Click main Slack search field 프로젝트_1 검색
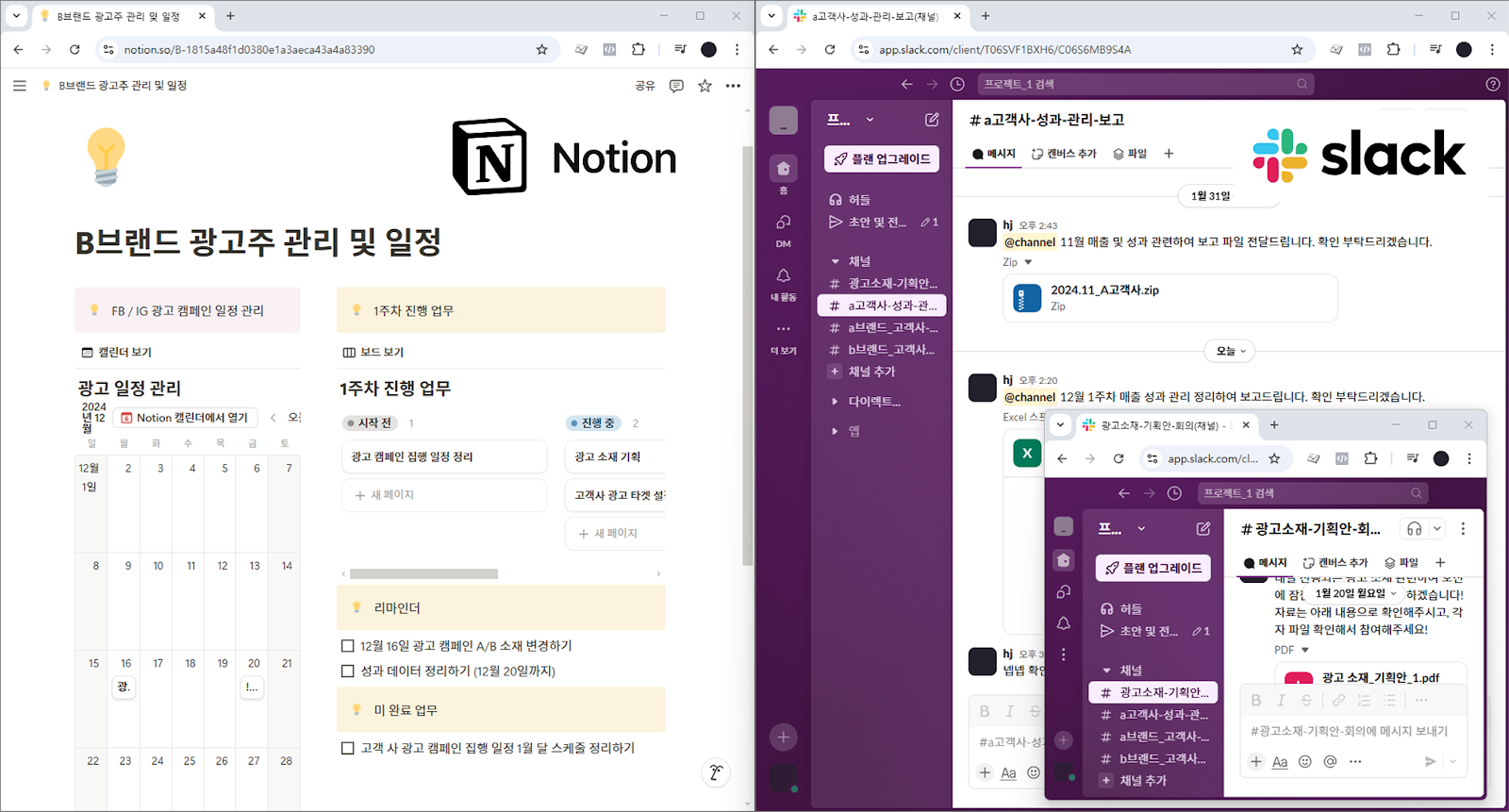Screen dimensions: 1509x812 tap(1146, 84)
